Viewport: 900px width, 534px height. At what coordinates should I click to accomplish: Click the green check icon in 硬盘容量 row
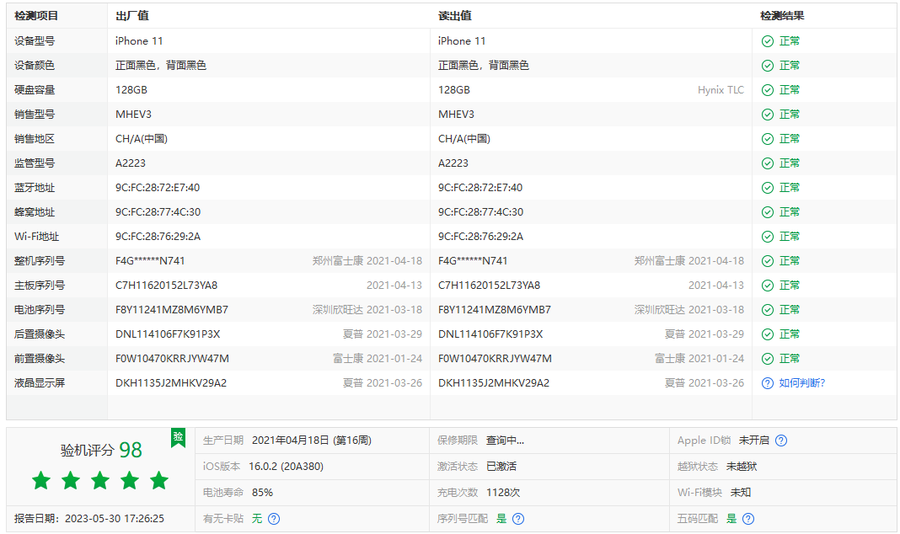tap(767, 90)
